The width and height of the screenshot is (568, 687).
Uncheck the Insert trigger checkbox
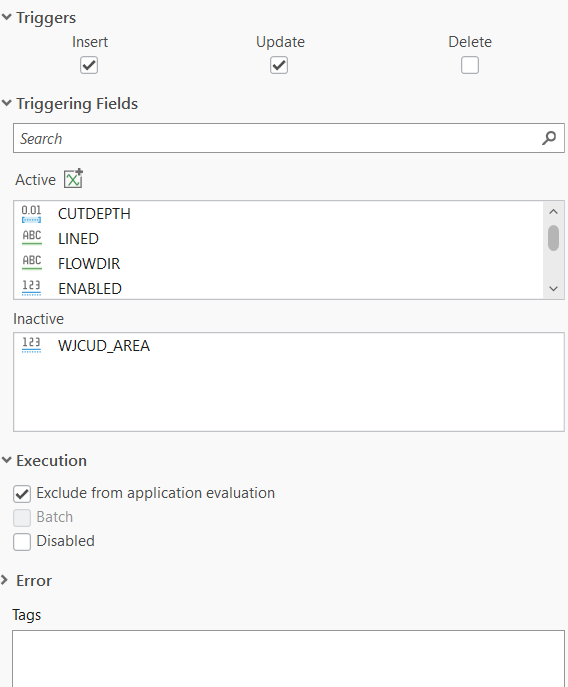point(89,65)
